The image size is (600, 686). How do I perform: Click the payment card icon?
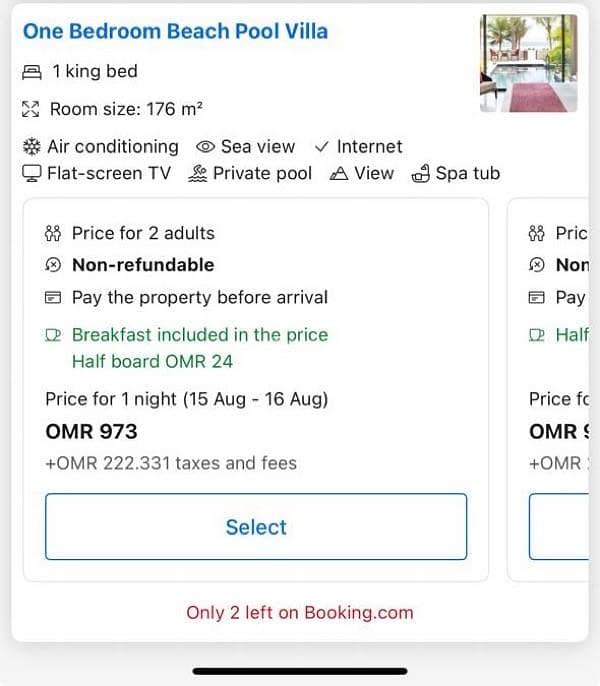click(53, 298)
